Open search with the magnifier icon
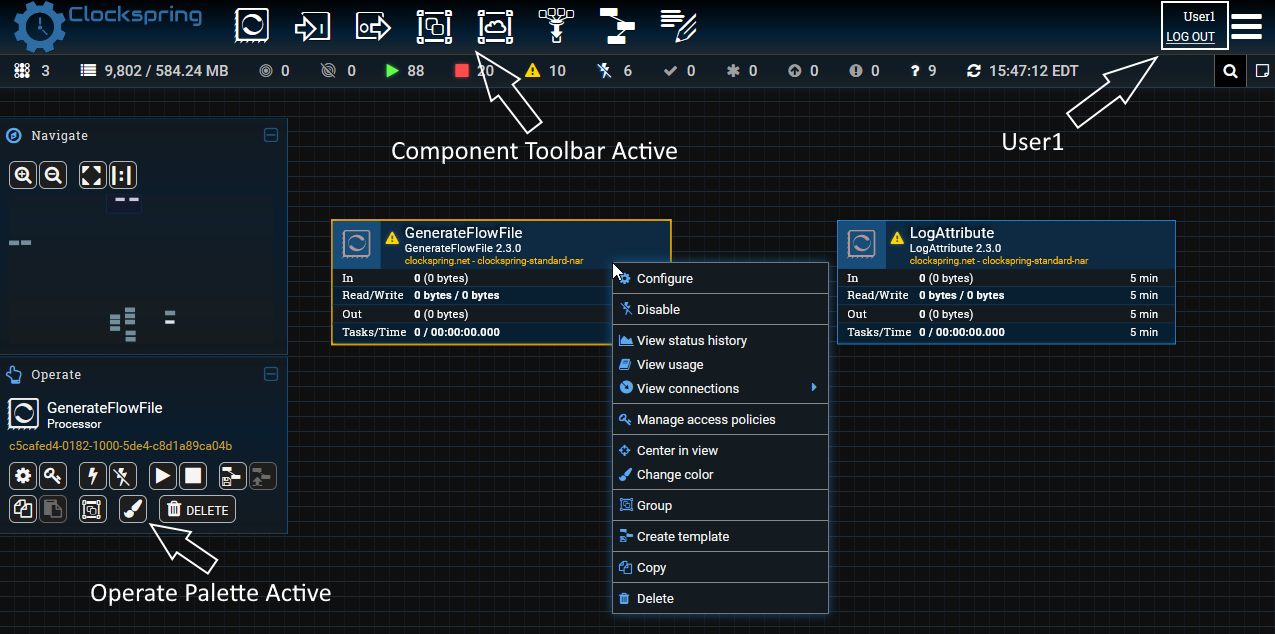The width and height of the screenshot is (1275, 634). [x=1229, y=70]
